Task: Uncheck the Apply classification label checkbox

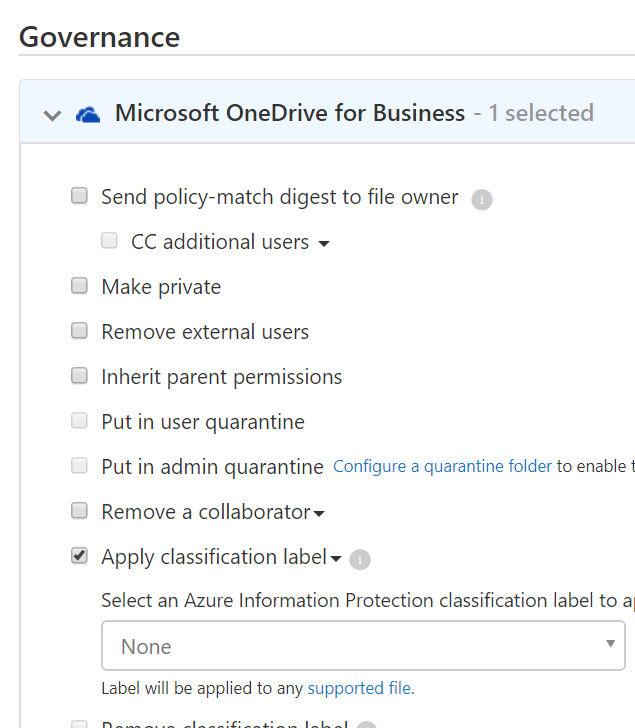Action: pyautogui.click(x=79, y=556)
